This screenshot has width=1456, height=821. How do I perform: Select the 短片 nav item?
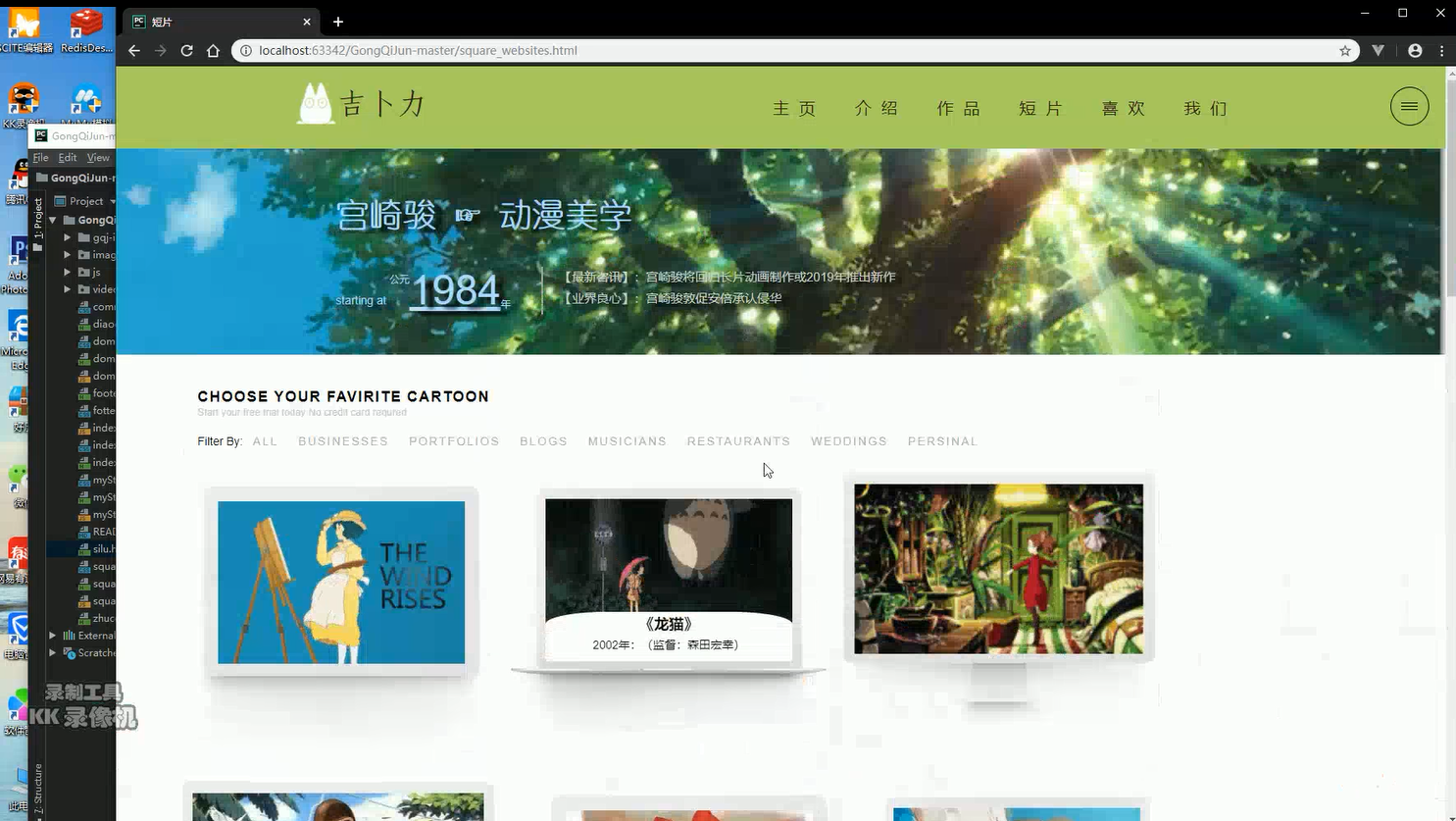(1041, 108)
